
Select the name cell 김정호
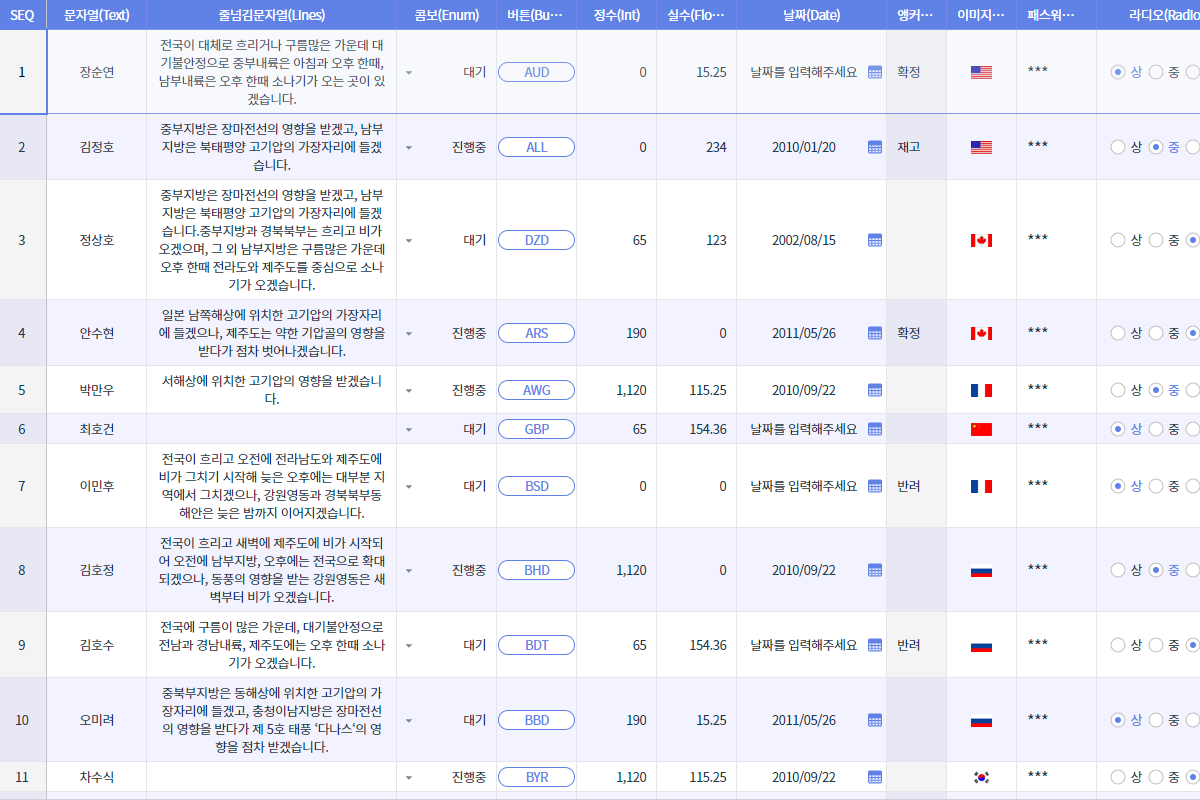pyautogui.click(x=96, y=147)
